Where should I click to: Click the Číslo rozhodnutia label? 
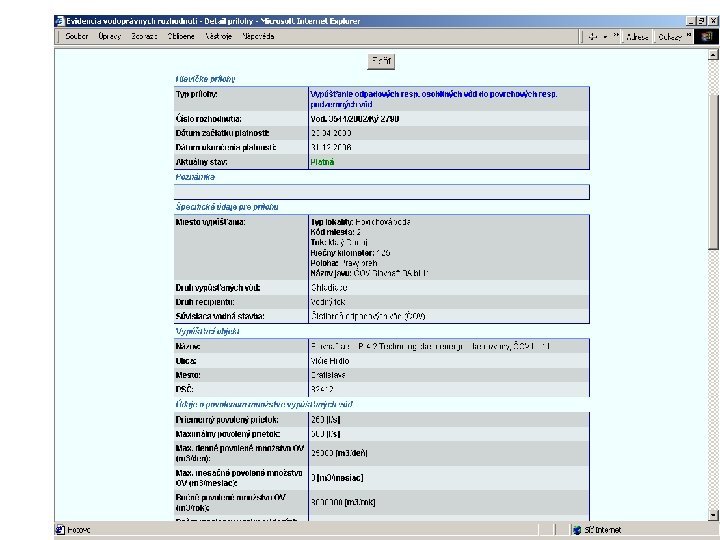tap(208, 119)
